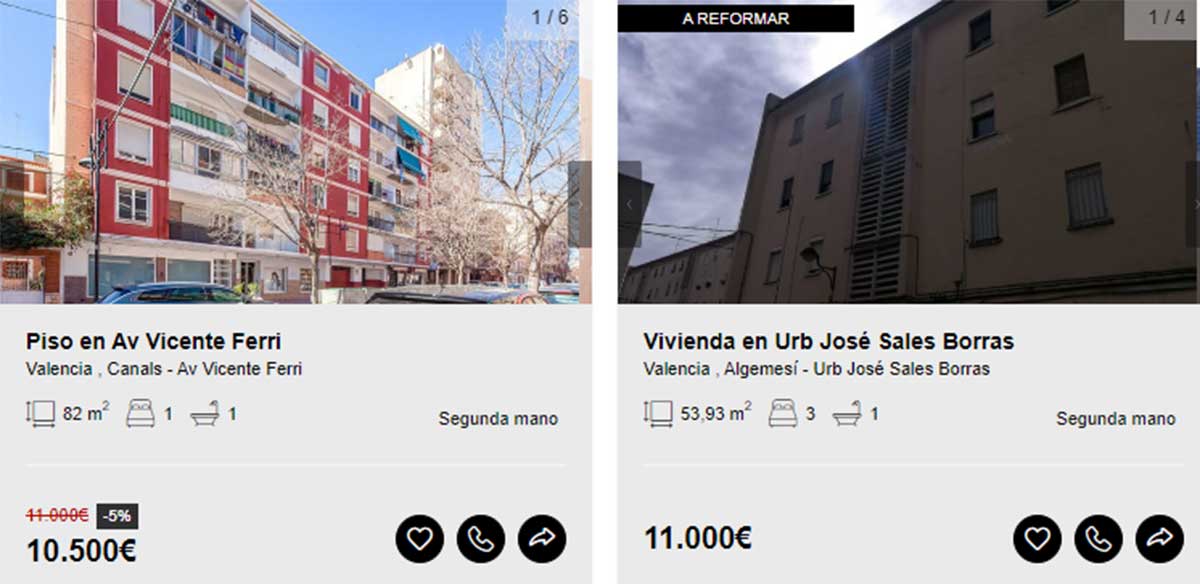Share the José Sales Borras listing
This screenshot has height=584, width=1200.
point(1160,539)
